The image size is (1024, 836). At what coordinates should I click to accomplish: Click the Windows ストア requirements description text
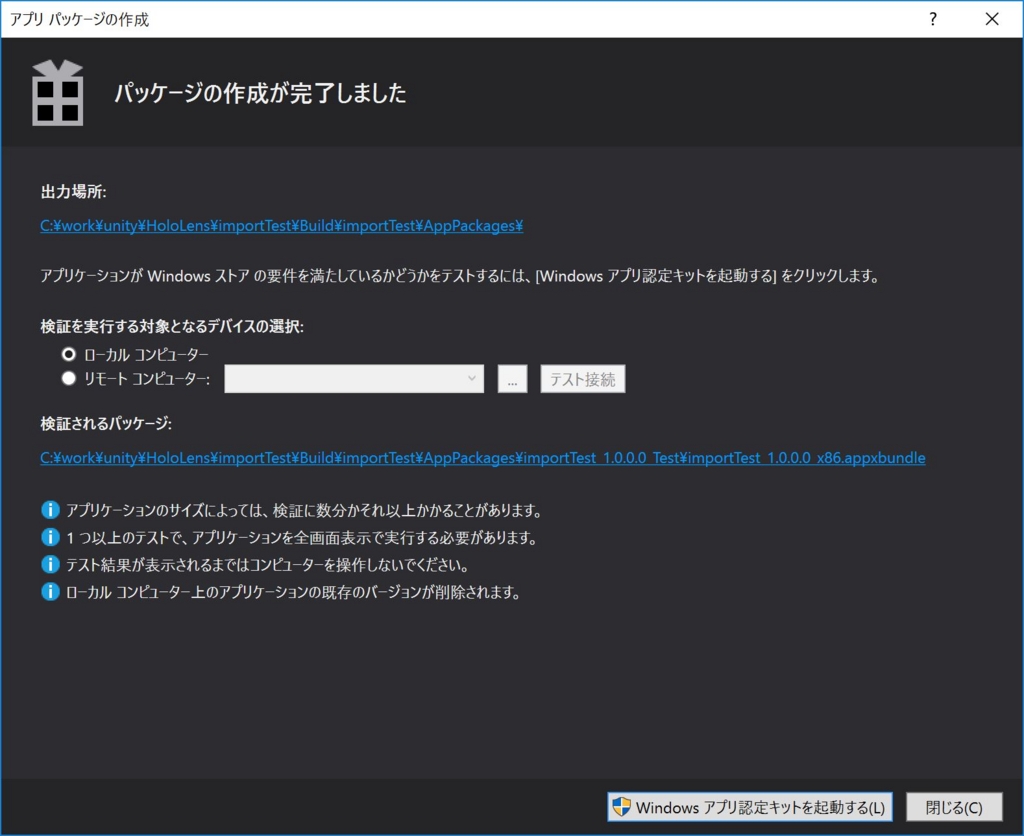click(459, 276)
